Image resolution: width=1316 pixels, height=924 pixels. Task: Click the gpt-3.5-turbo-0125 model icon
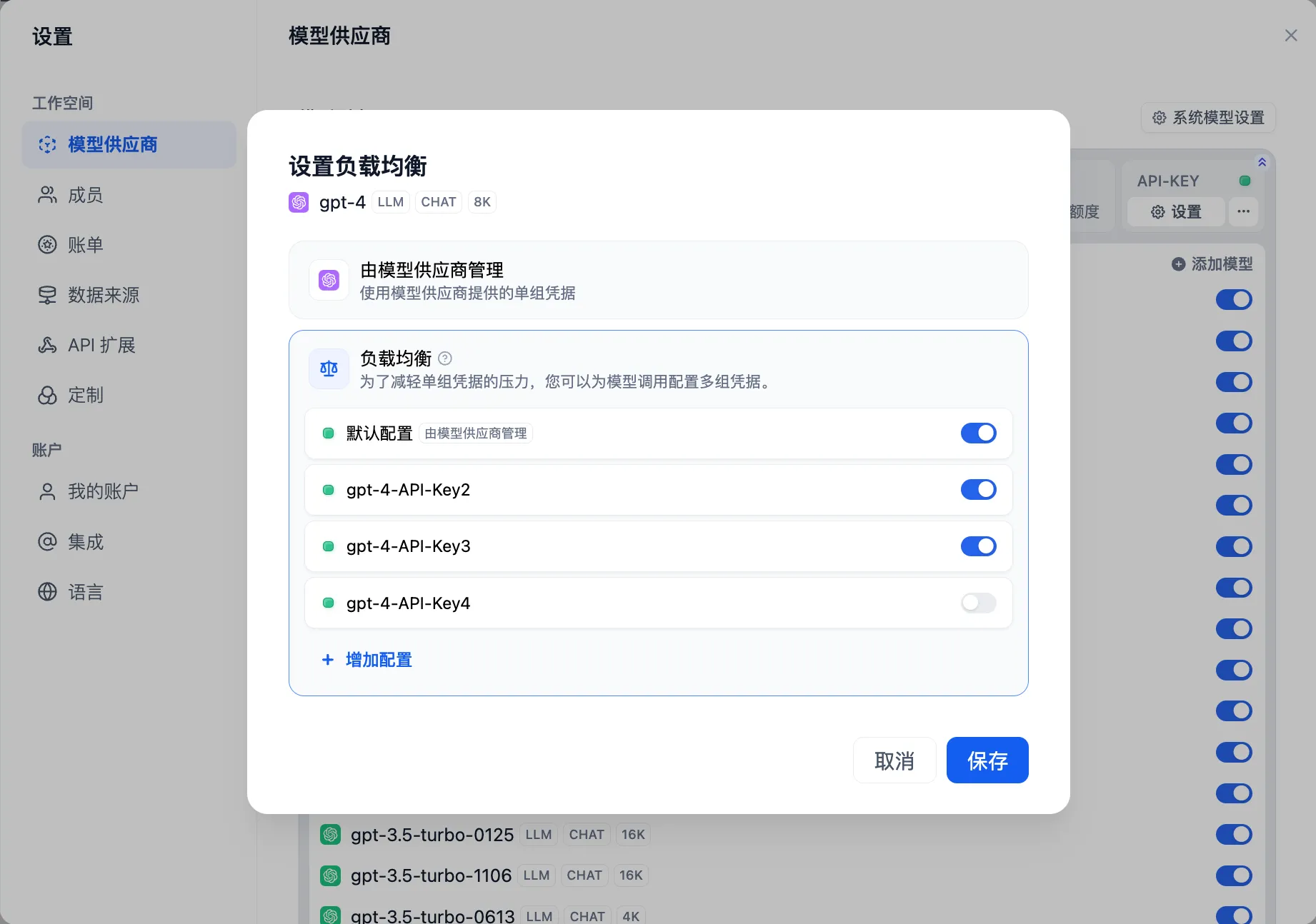[330, 835]
